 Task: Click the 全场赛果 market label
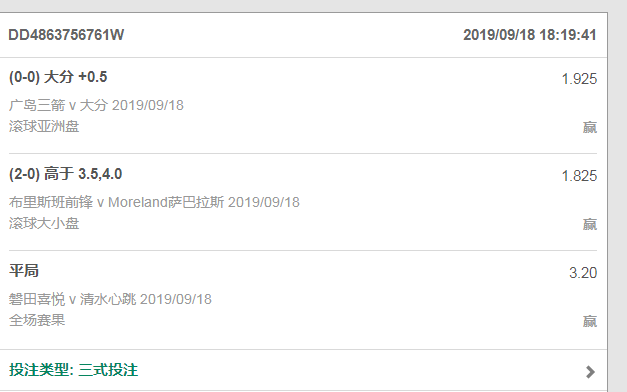click(x=37, y=320)
